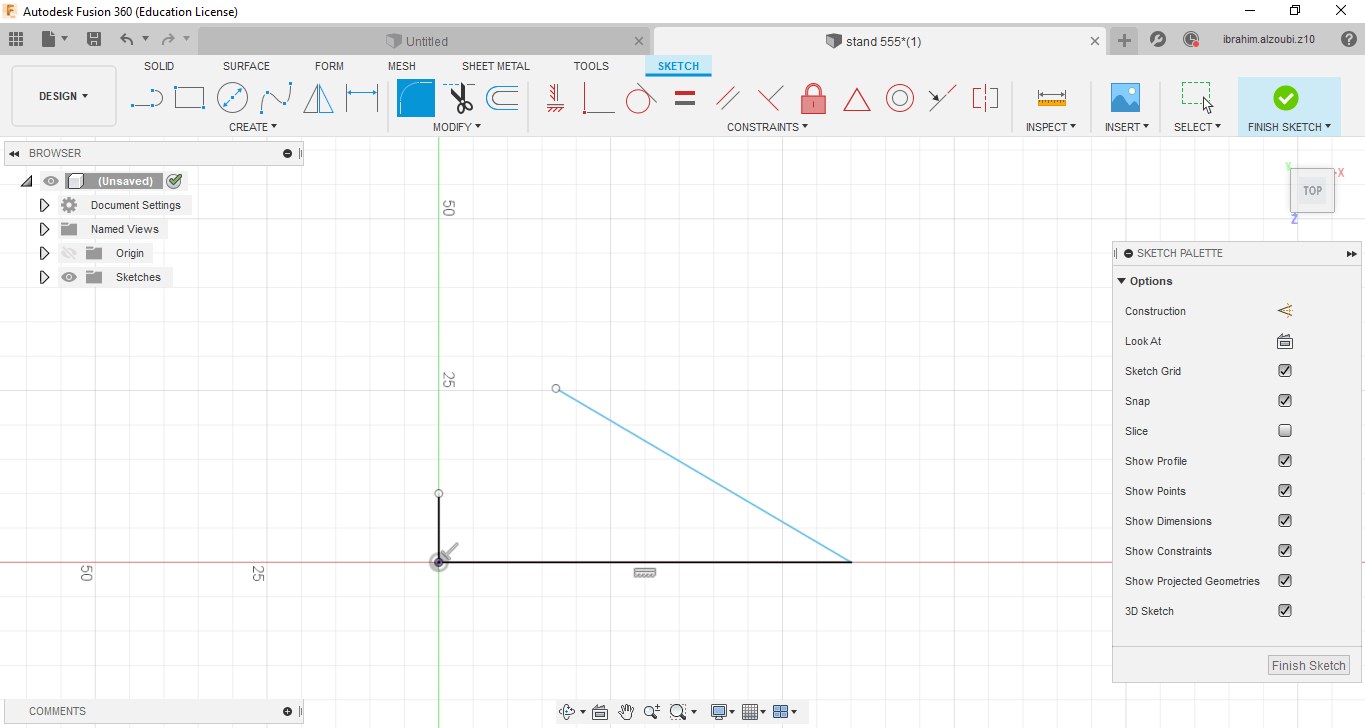1365x728 pixels.
Task: Click the Insert Image icon
Action: [1126, 98]
